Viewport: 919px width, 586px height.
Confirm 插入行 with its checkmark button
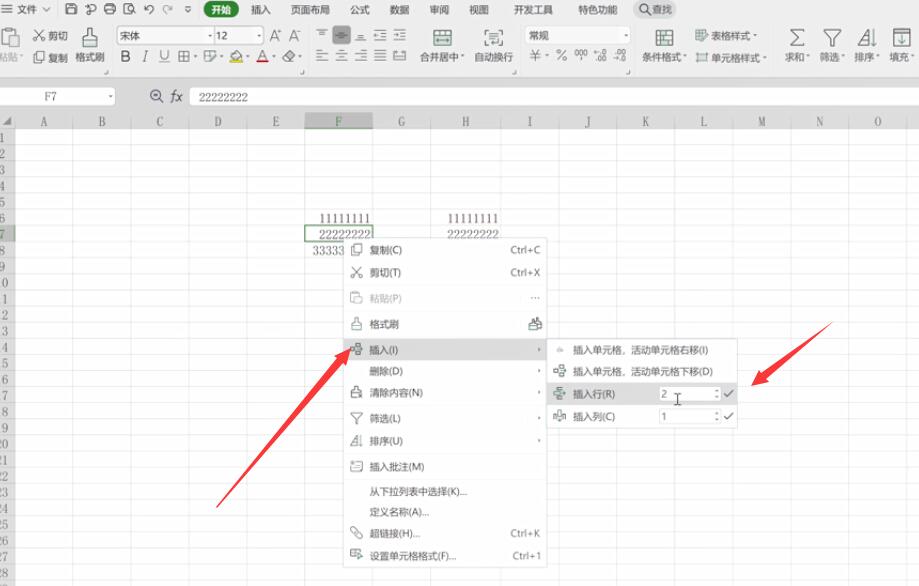729,394
